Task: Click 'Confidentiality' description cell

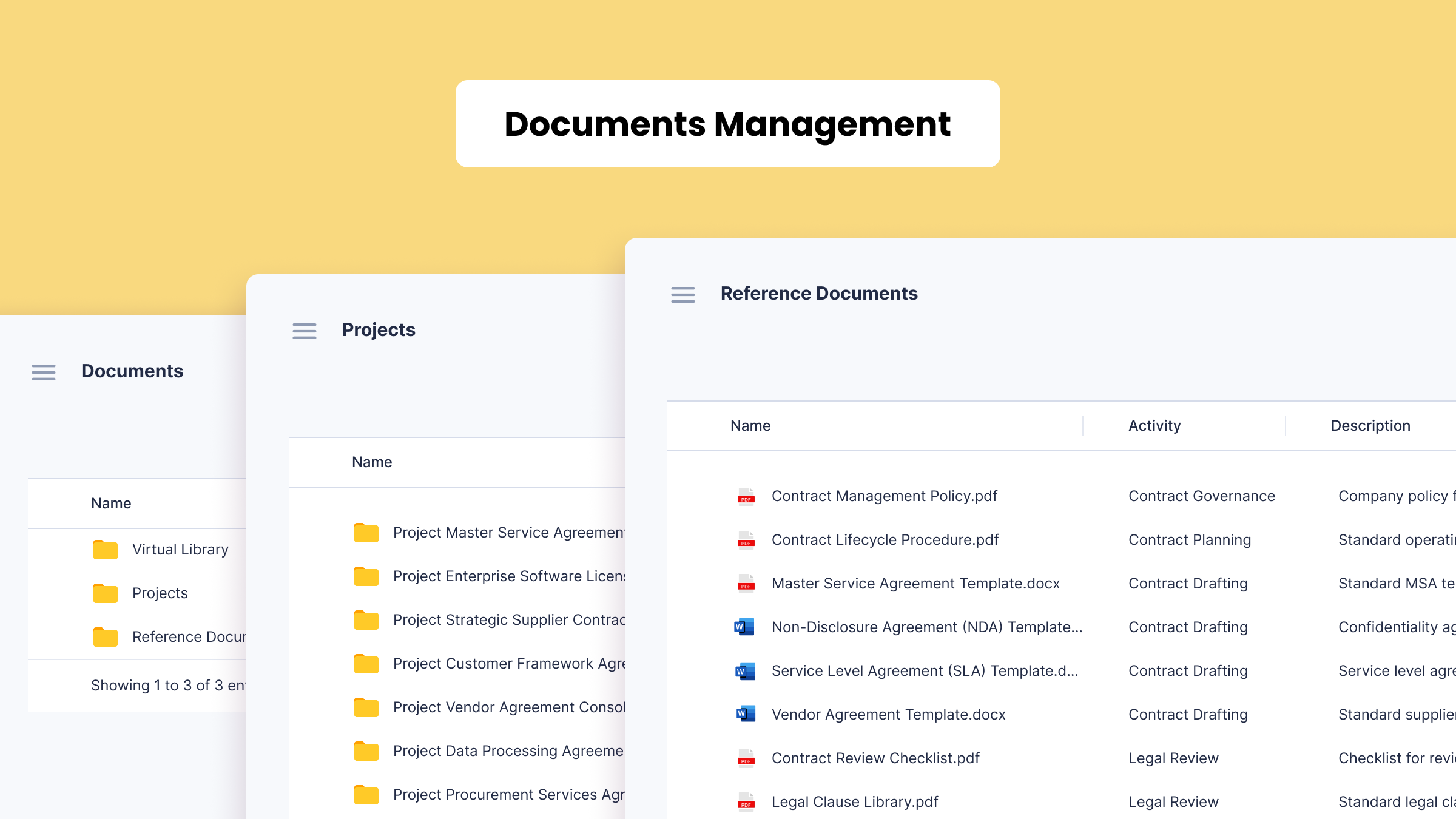Action: click(1397, 627)
